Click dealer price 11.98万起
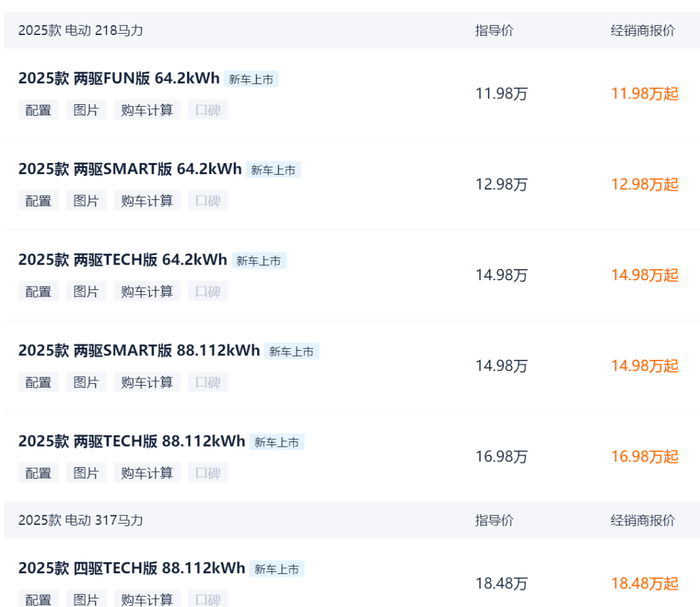This screenshot has width=700, height=607. pos(644,94)
